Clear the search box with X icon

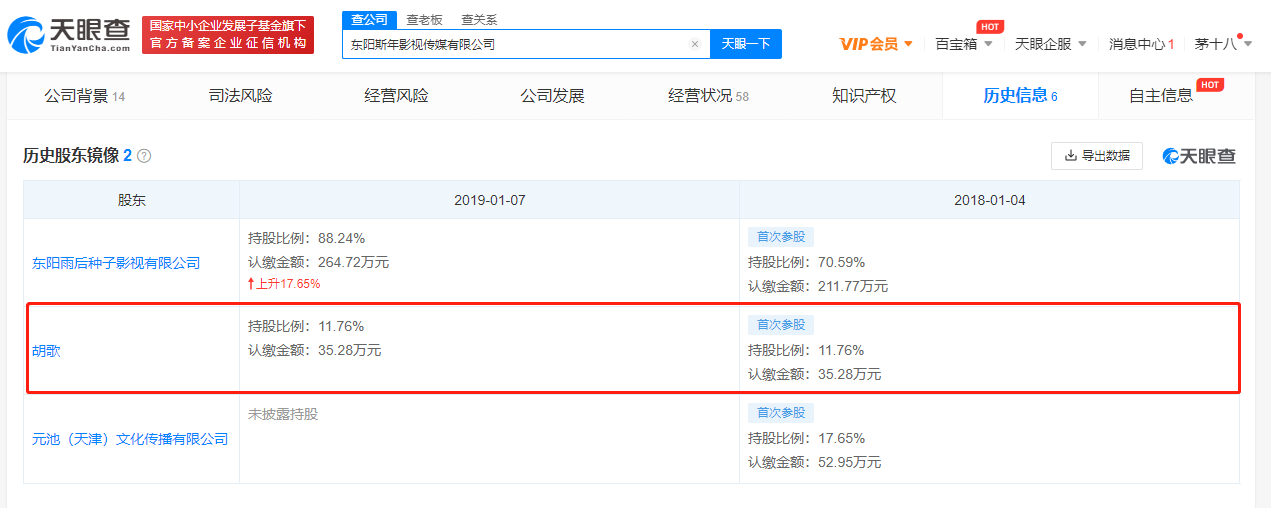click(695, 44)
